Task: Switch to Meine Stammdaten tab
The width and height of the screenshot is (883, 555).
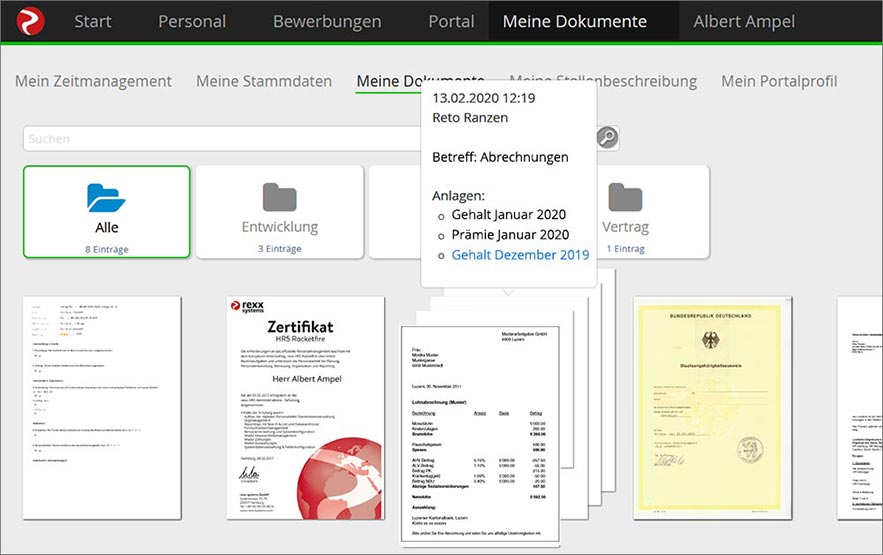Action: tap(264, 81)
